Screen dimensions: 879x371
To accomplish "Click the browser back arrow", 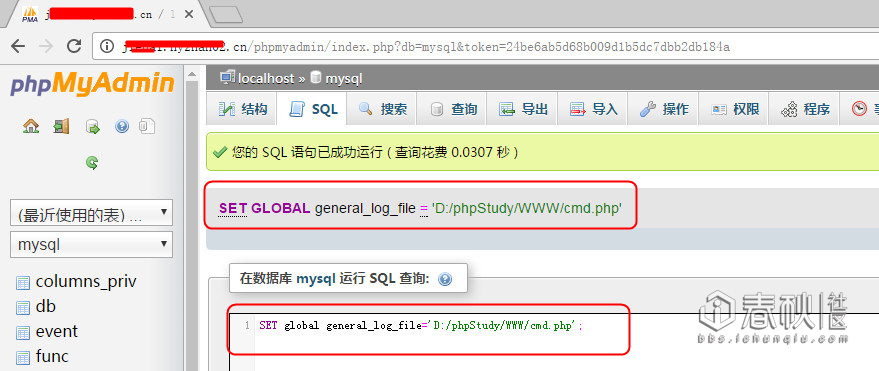I will pyautogui.click(x=18, y=46).
